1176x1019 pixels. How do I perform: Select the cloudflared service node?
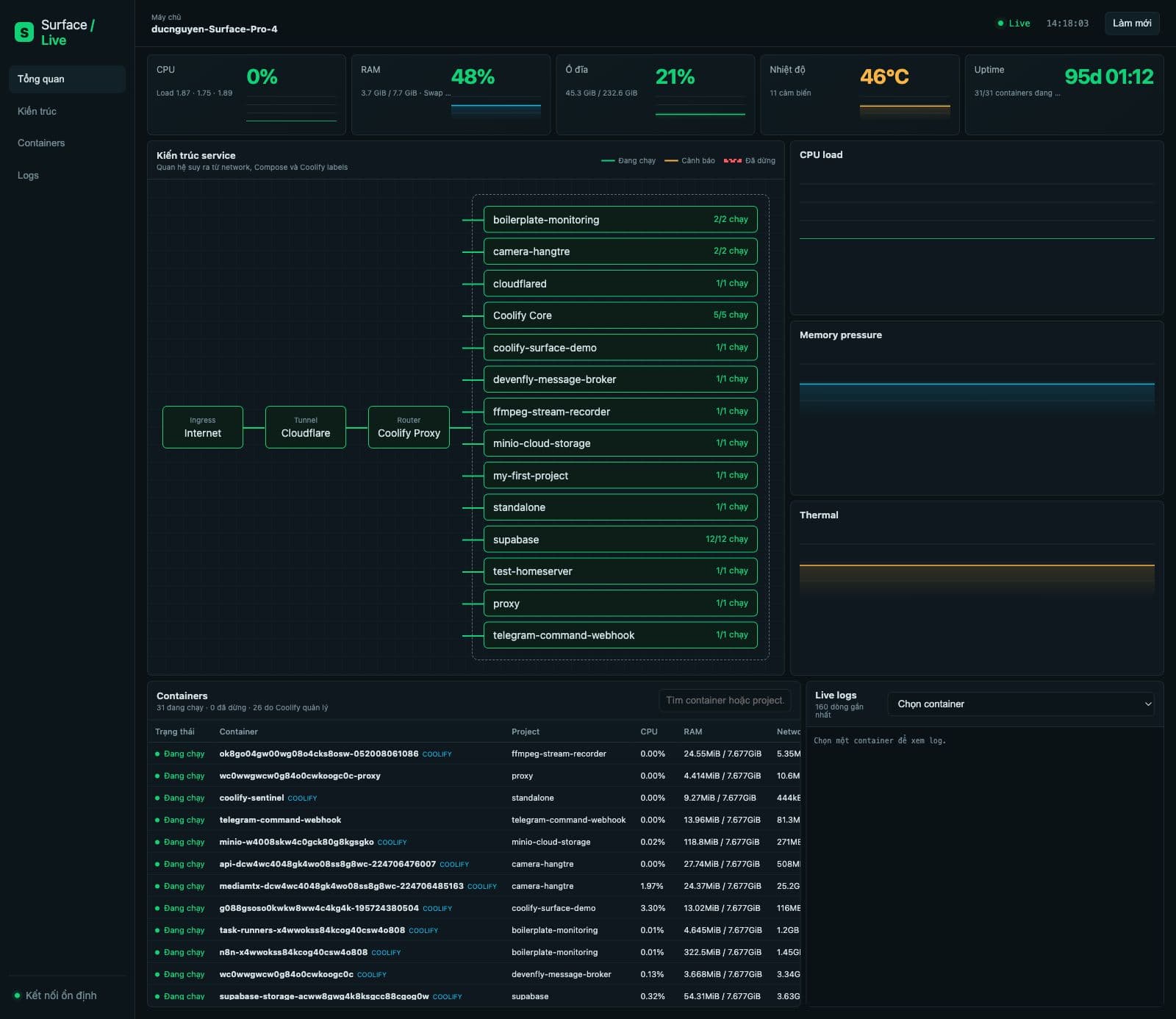coord(620,284)
